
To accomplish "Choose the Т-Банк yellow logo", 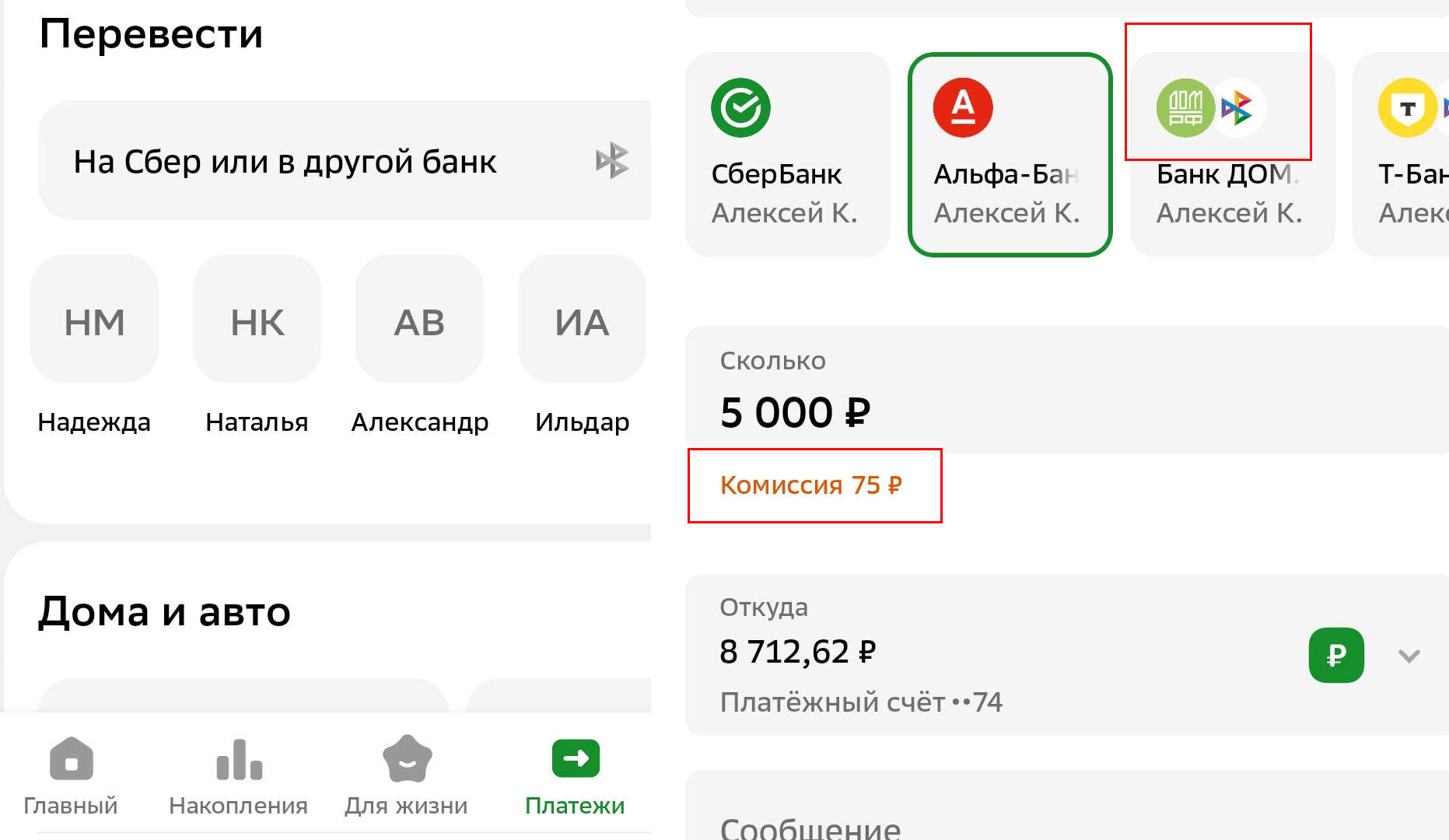I will pyautogui.click(x=1407, y=108).
